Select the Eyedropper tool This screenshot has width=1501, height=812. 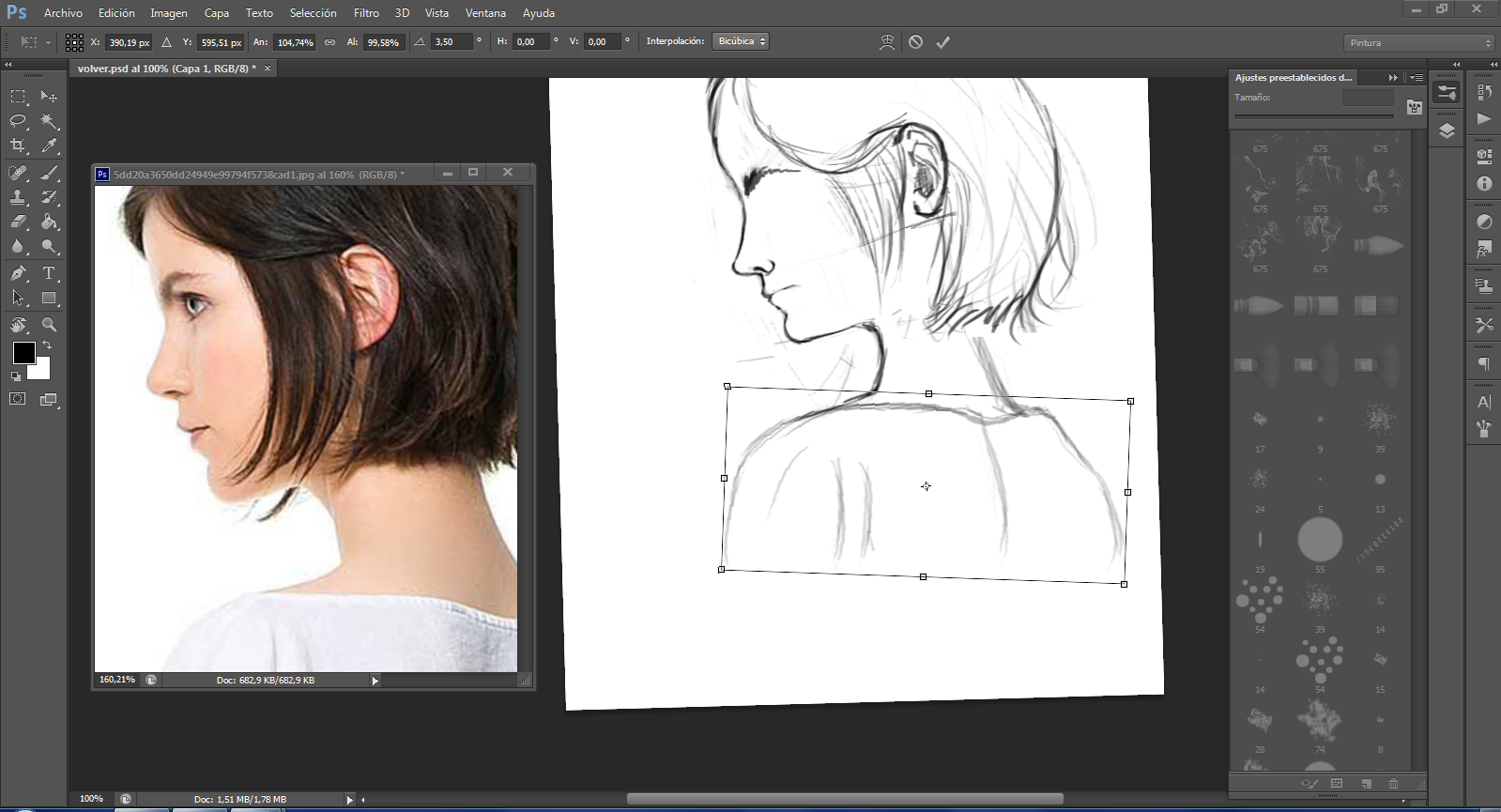coord(49,146)
